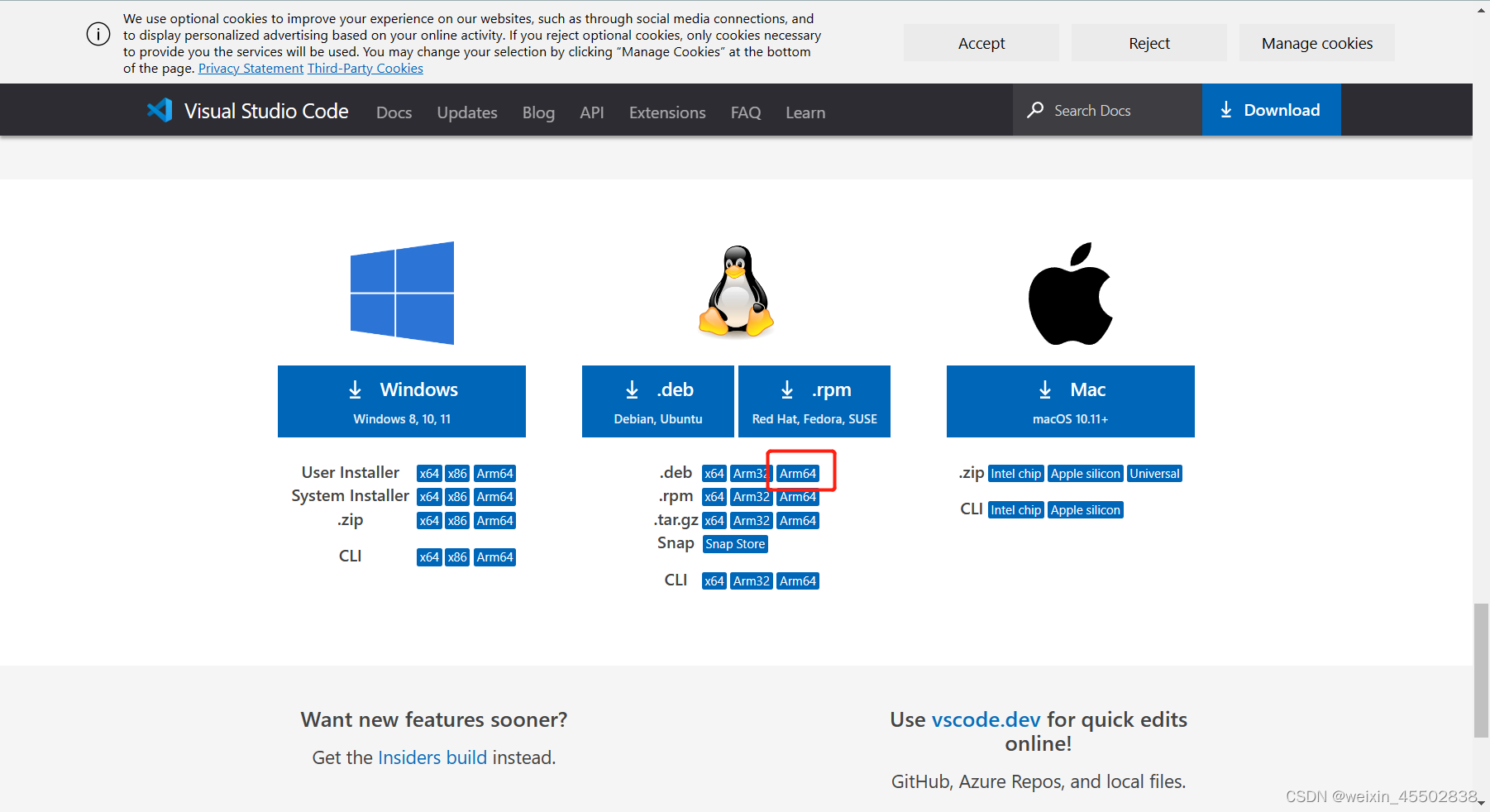Screen dimensions: 1490x812
Task: Download the Windows .zip x64 build
Action: pyautogui.click(x=429, y=521)
